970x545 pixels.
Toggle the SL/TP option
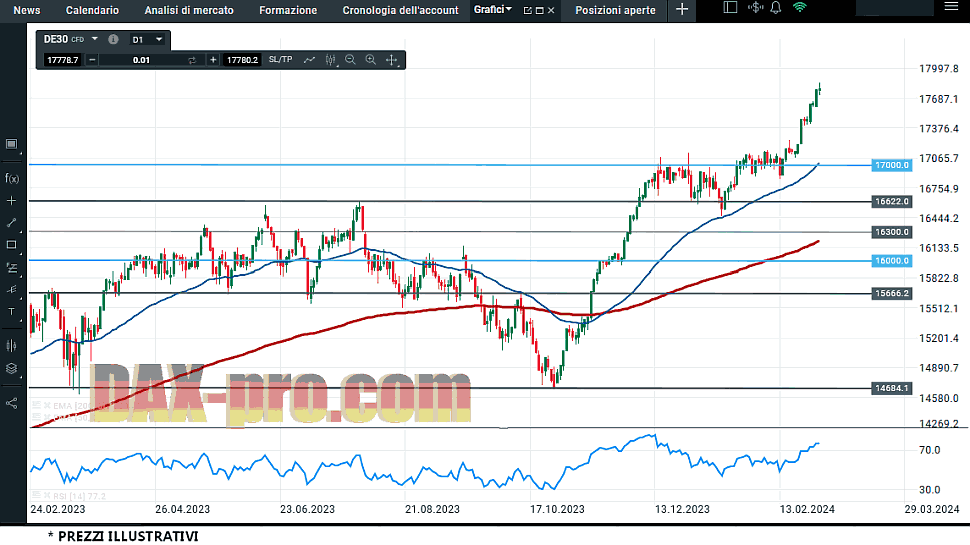(x=280, y=59)
